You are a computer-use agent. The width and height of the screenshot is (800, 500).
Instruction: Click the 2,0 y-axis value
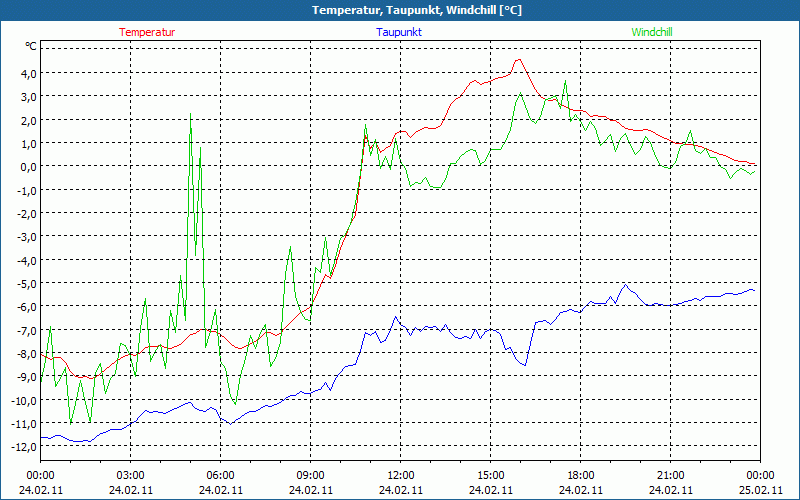[x=29, y=120]
